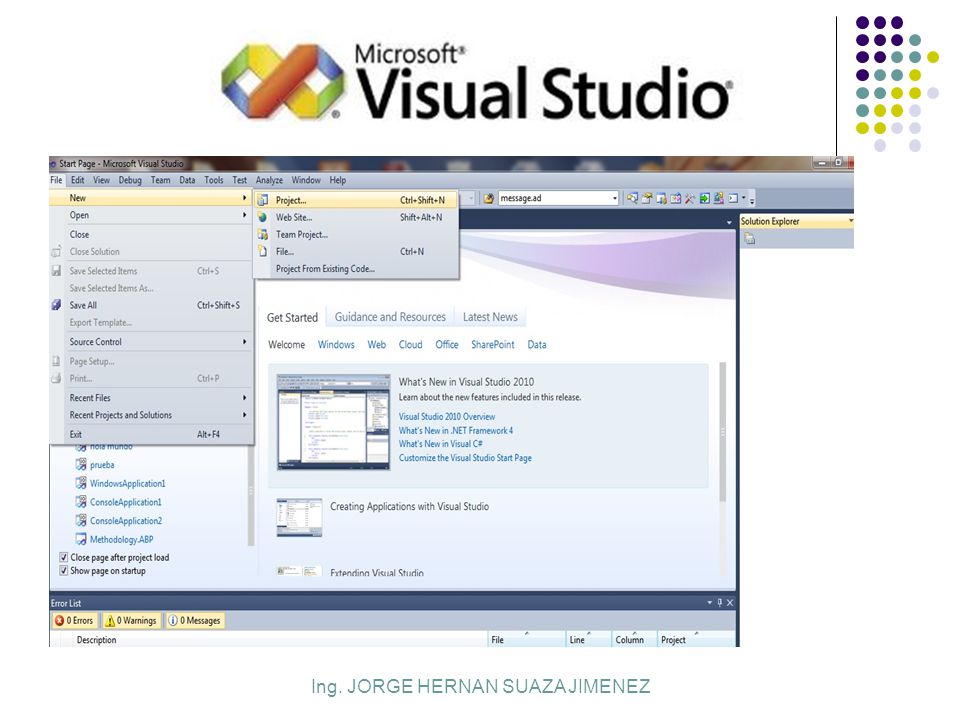Image resolution: width=960 pixels, height=720 pixels.
Task: Pin the Error List panel with pushpin
Action: tap(720, 602)
